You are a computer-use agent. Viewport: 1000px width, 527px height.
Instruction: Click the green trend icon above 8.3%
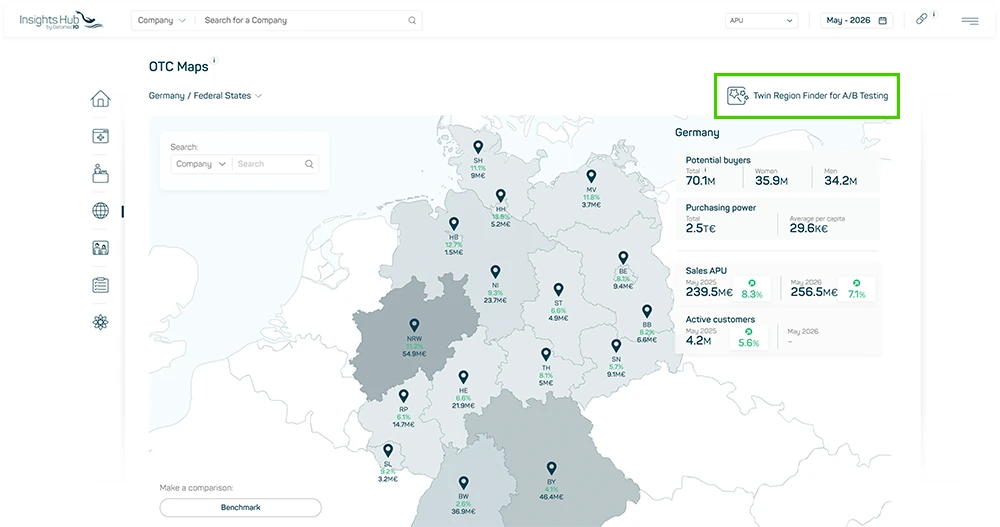(752, 283)
